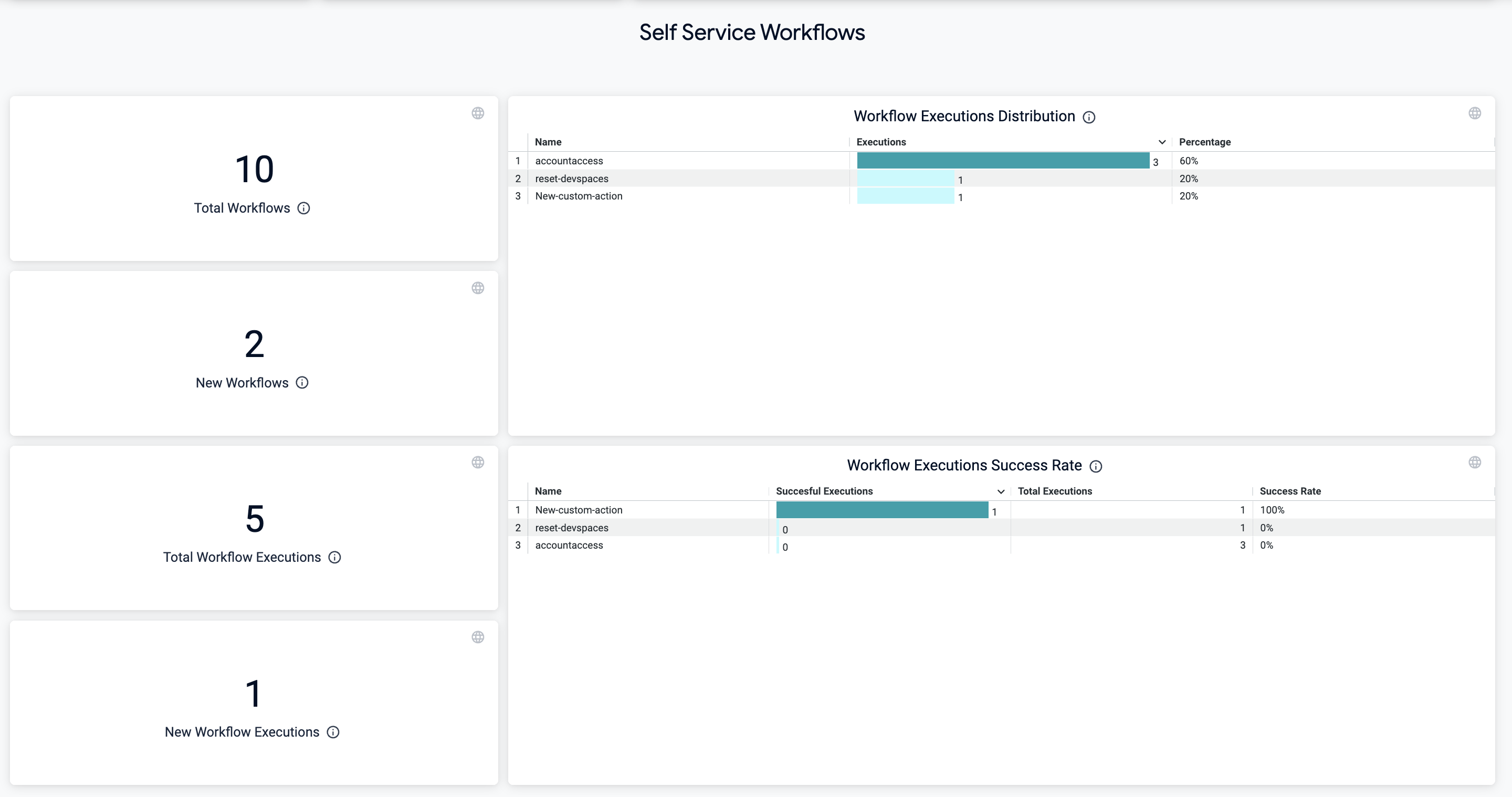Click globe icon on New Workflow Executions card
1512x797 pixels.
pos(478,637)
